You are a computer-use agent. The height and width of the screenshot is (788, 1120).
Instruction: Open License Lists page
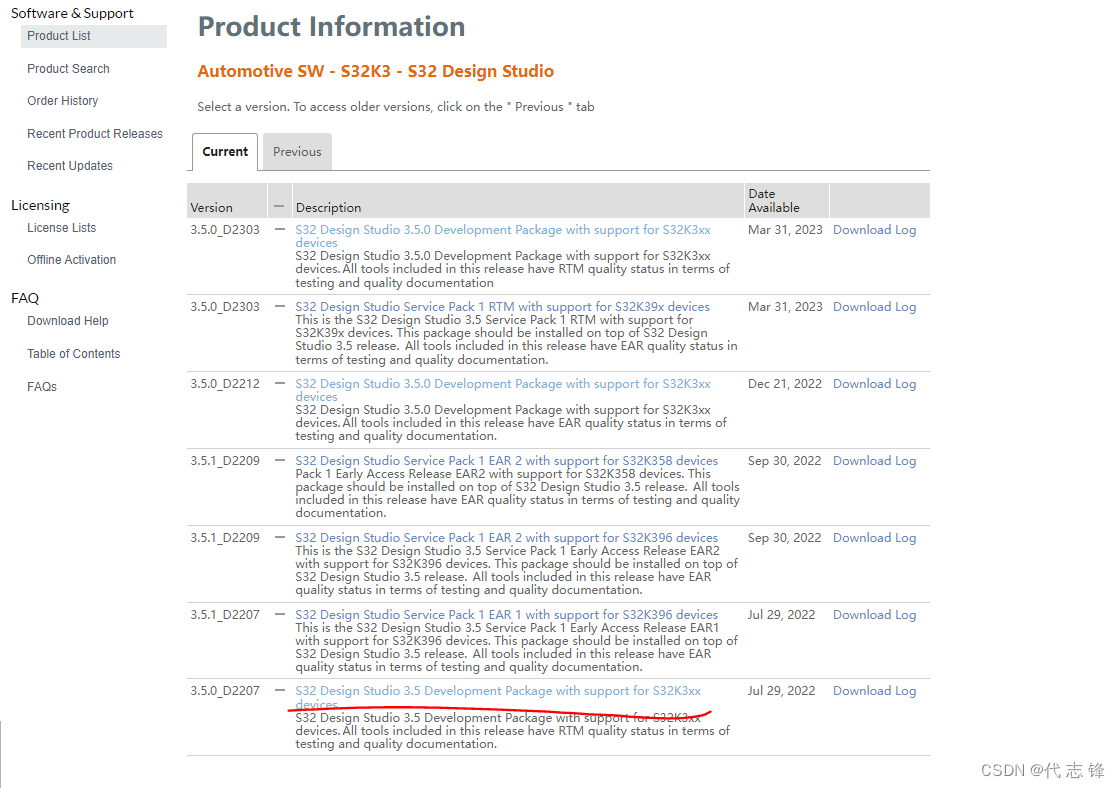[x=61, y=228]
